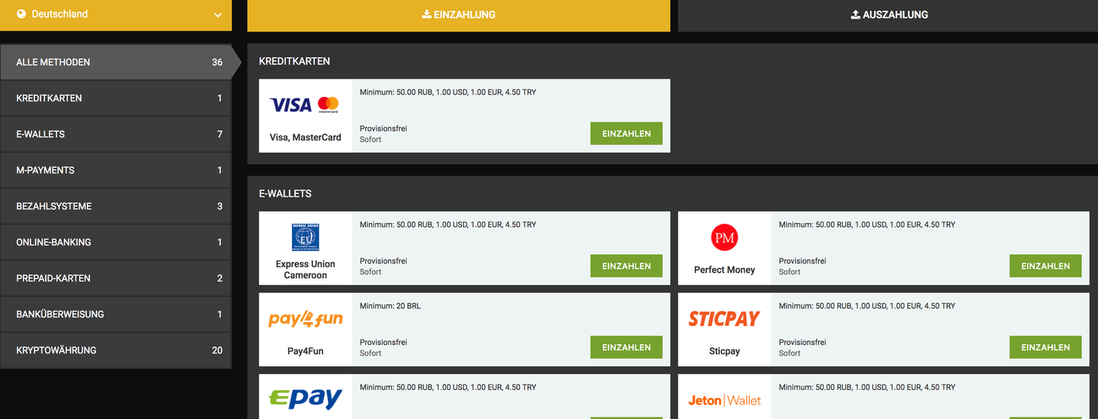The height and width of the screenshot is (419, 1098).
Task: Select E-Wallets category in sidebar
Action: (116, 135)
